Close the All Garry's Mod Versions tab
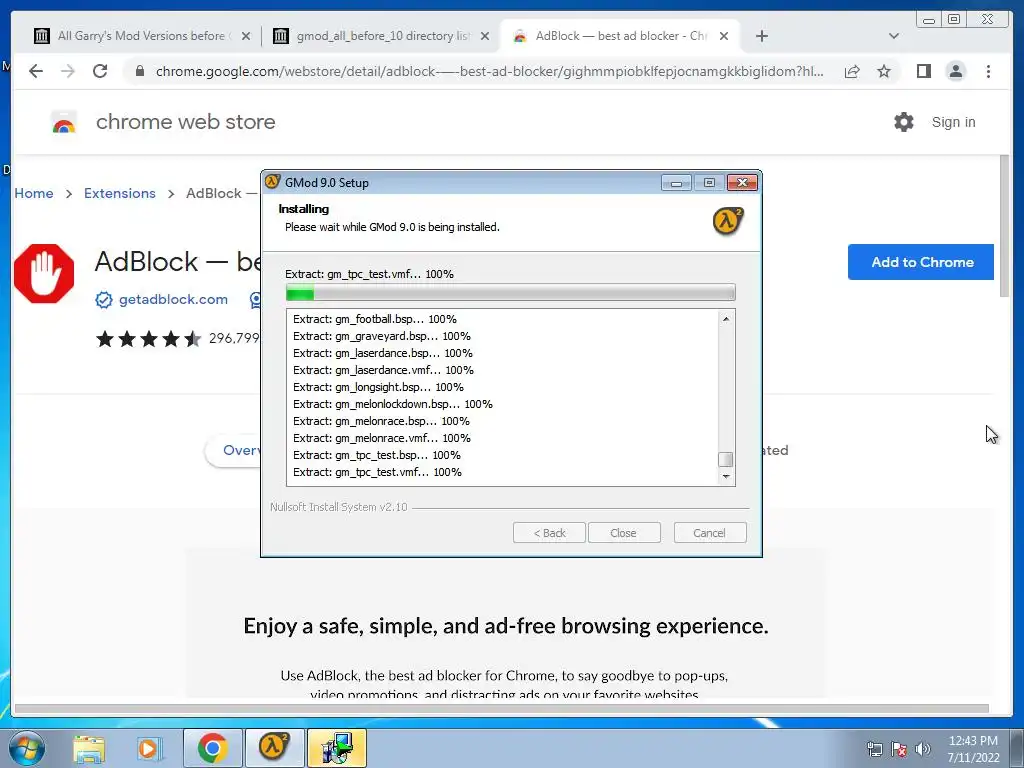This screenshot has height=768, width=1024. pyautogui.click(x=246, y=36)
